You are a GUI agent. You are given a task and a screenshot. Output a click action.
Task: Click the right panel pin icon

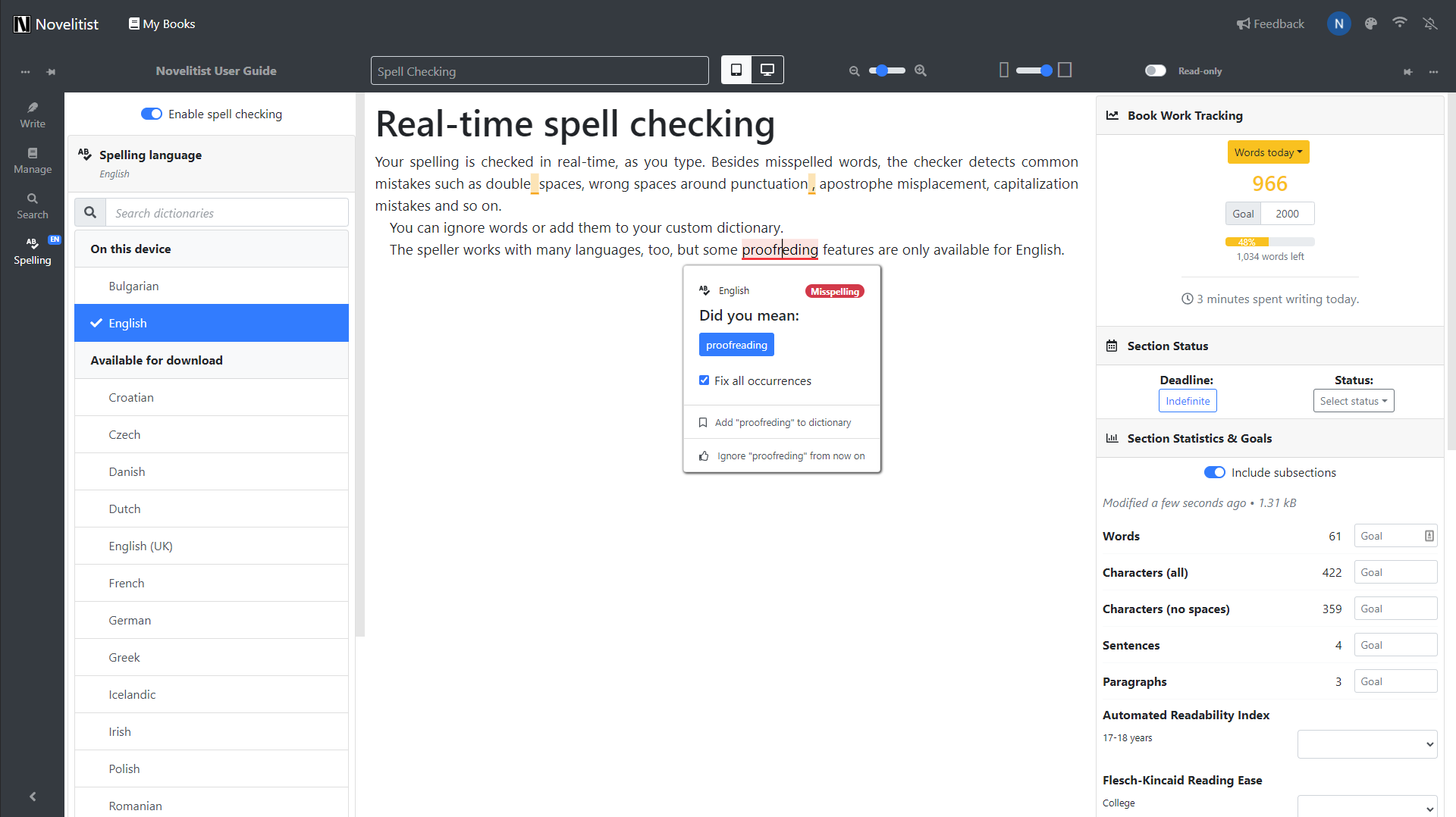(1407, 71)
